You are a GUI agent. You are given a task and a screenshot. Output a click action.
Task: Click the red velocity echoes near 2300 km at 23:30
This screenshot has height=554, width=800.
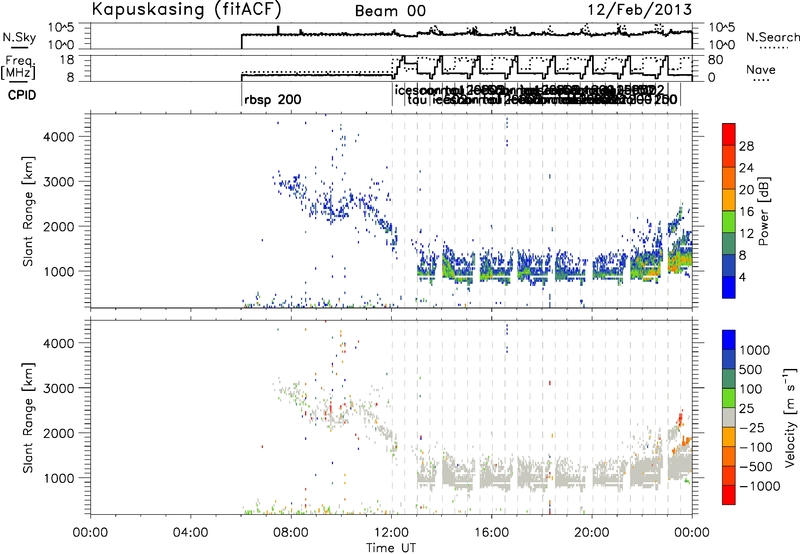click(x=680, y=418)
